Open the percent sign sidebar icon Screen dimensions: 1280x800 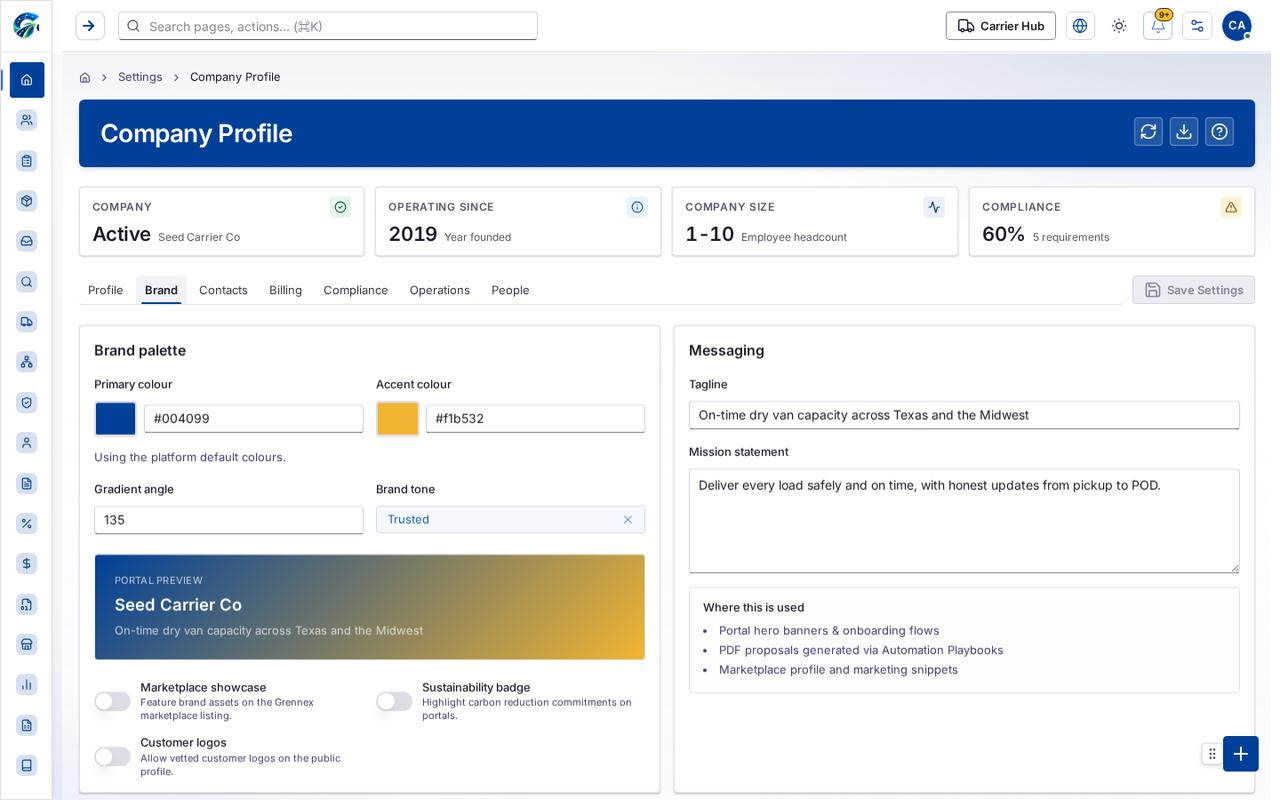(x=27, y=523)
